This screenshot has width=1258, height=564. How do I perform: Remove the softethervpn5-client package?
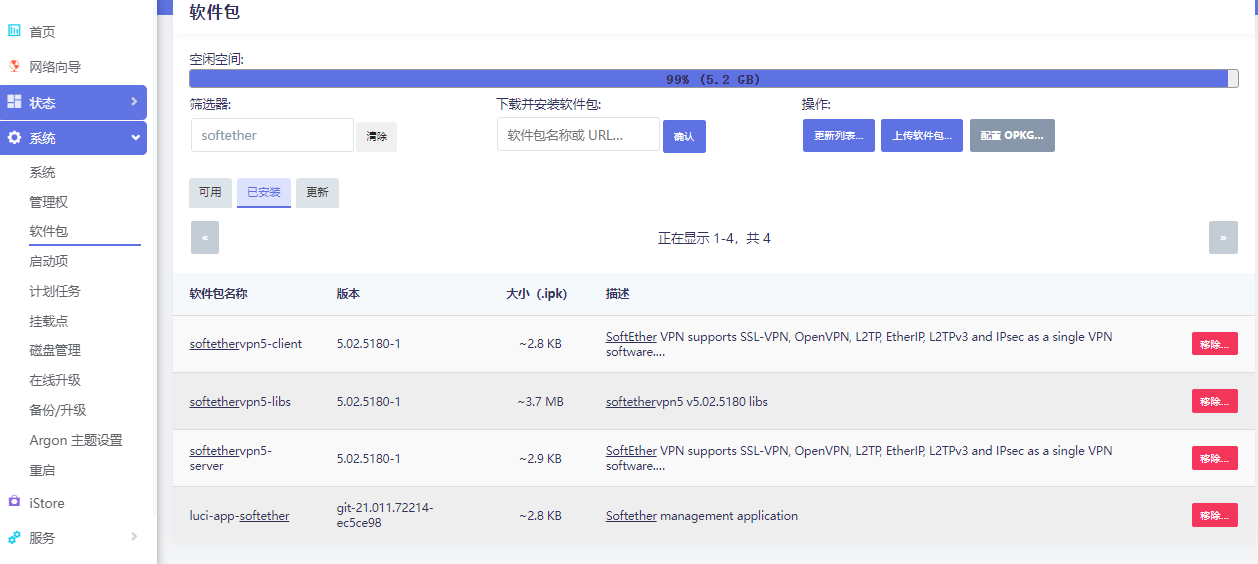[x=1214, y=344]
